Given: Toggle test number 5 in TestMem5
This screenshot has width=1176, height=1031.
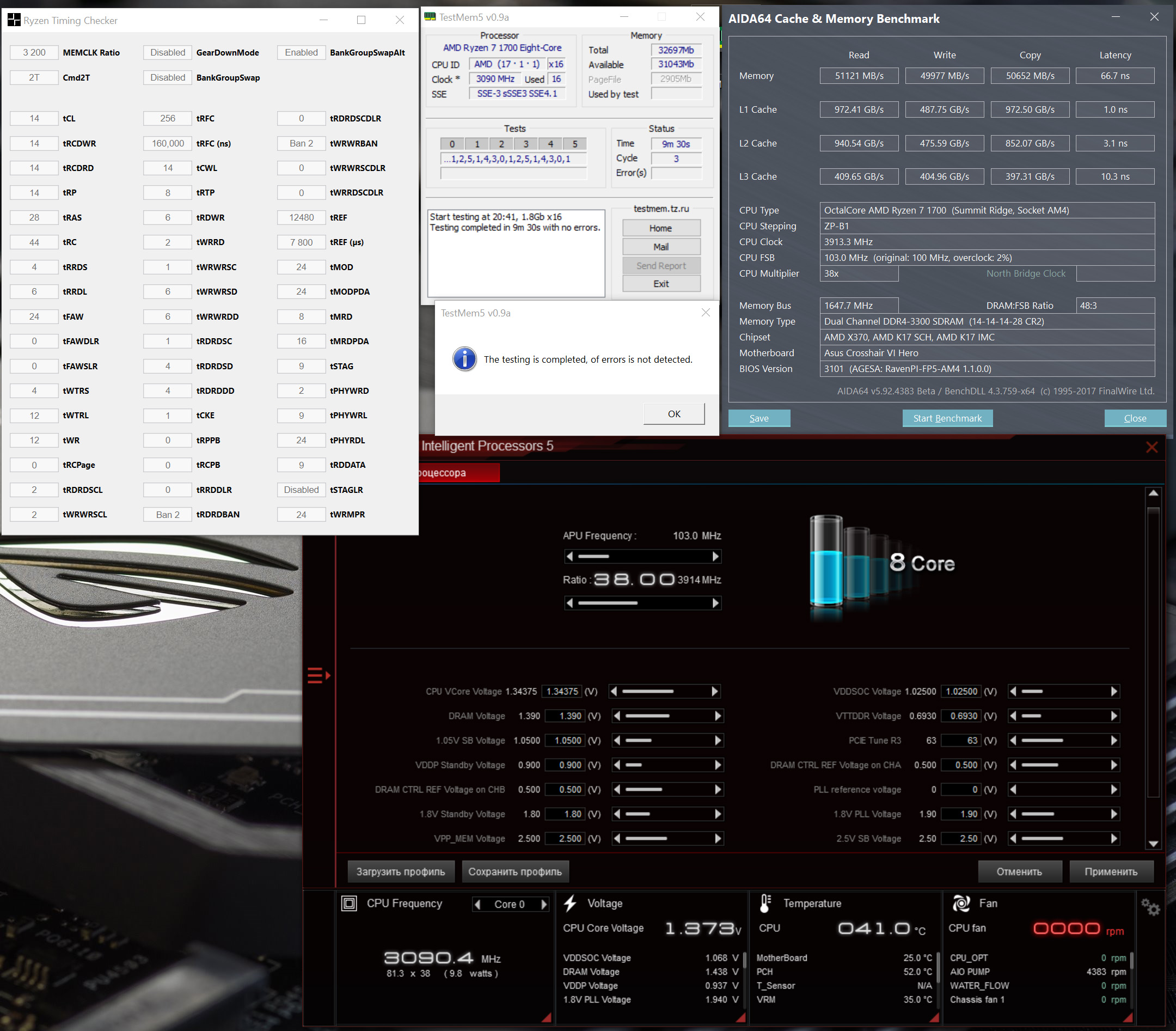Looking at the screenshot, I should tap(574, 144).
